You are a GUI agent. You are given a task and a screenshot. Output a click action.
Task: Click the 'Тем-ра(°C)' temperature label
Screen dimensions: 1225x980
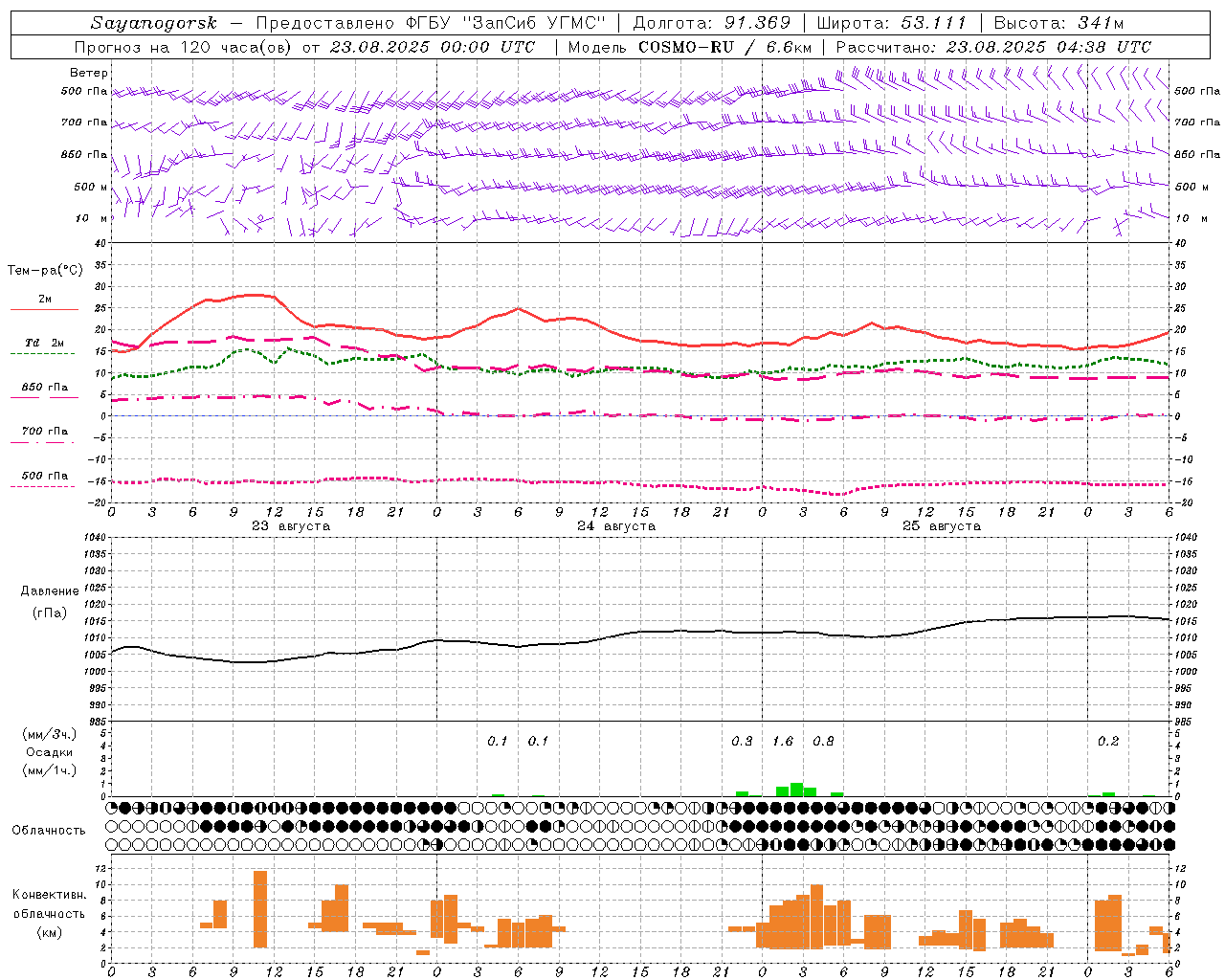point(45,271)
